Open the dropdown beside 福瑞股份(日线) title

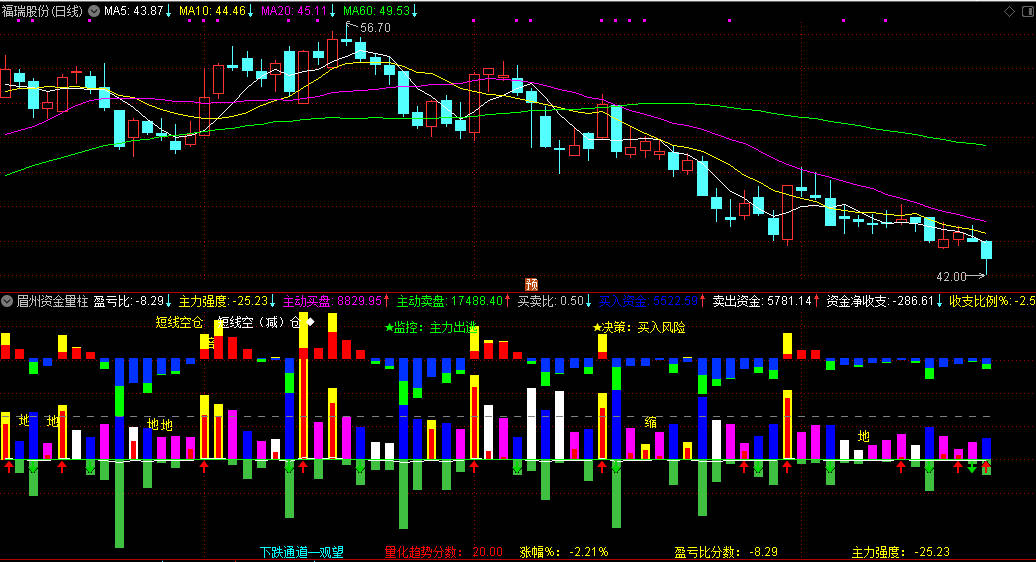(x=94, y=11)
